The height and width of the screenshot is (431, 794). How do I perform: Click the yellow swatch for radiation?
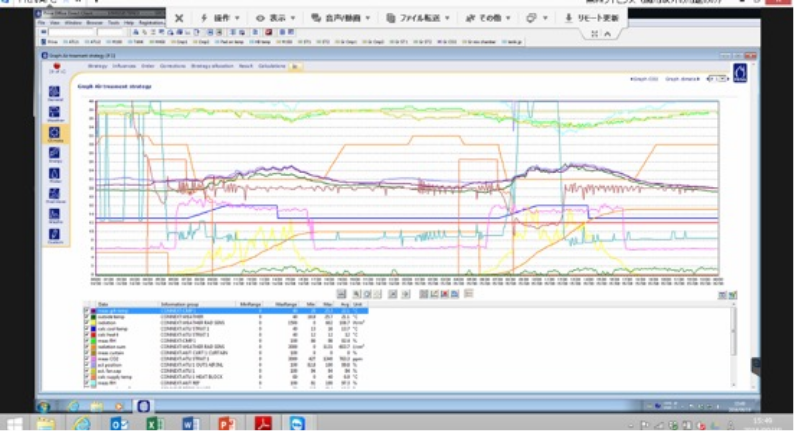pos(93,323)
